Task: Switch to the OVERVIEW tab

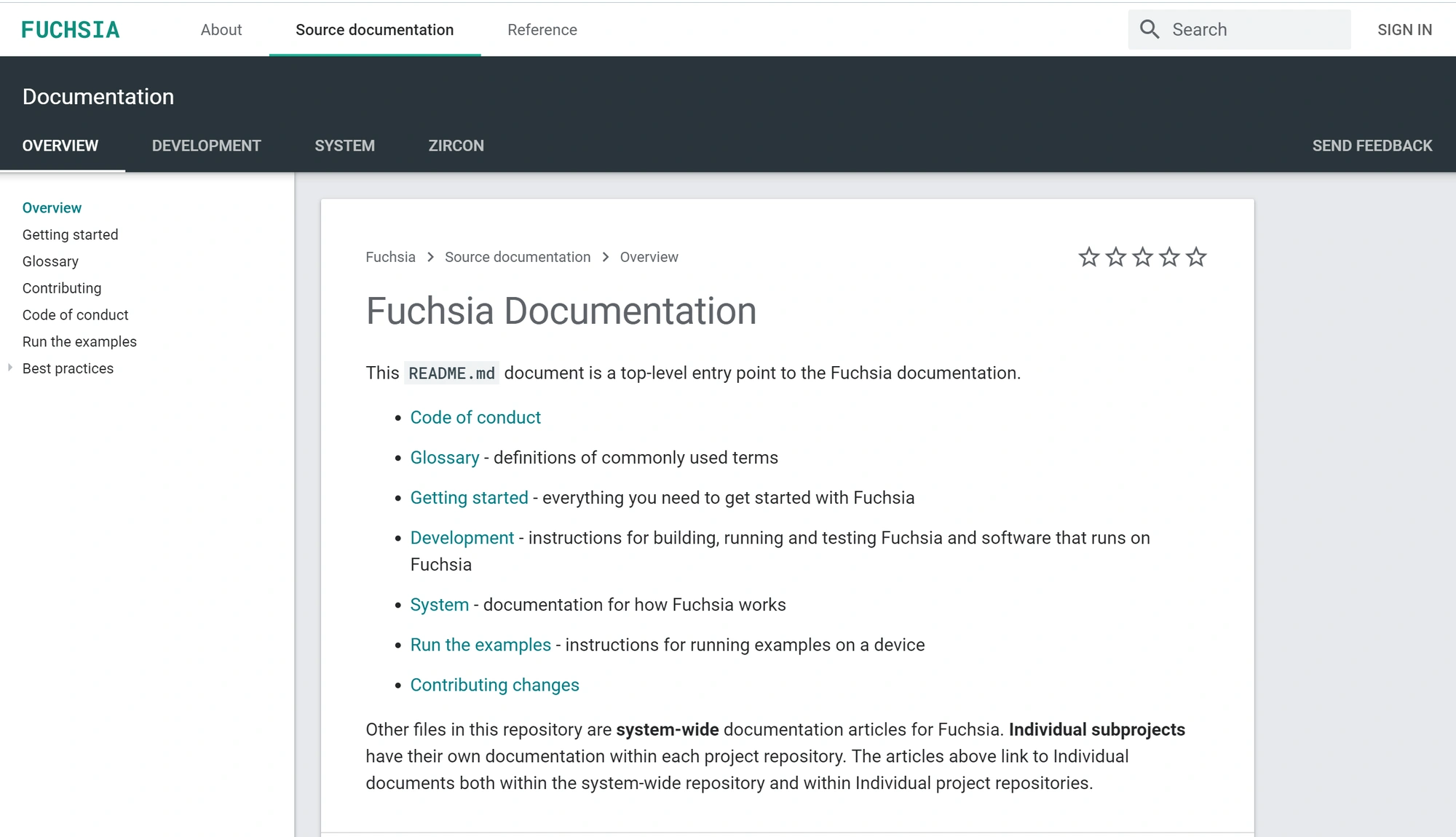Action: 60,146
